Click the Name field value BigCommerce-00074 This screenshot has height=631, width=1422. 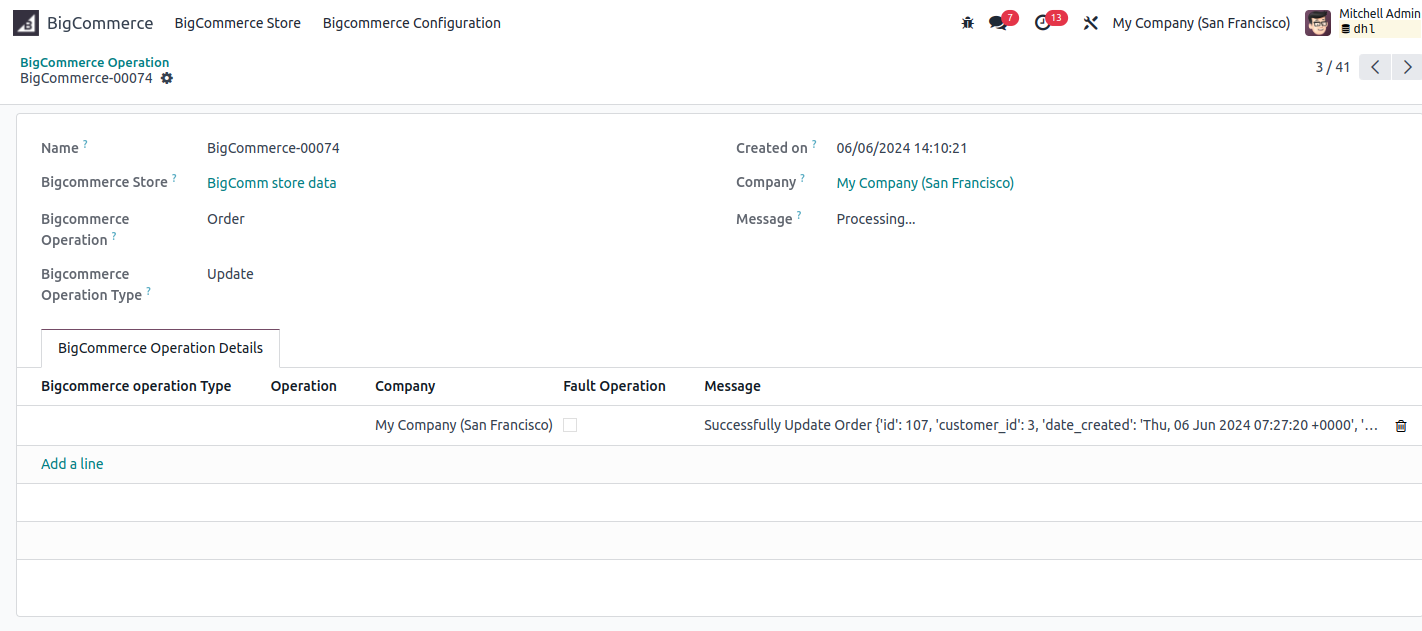click(273, 148)
